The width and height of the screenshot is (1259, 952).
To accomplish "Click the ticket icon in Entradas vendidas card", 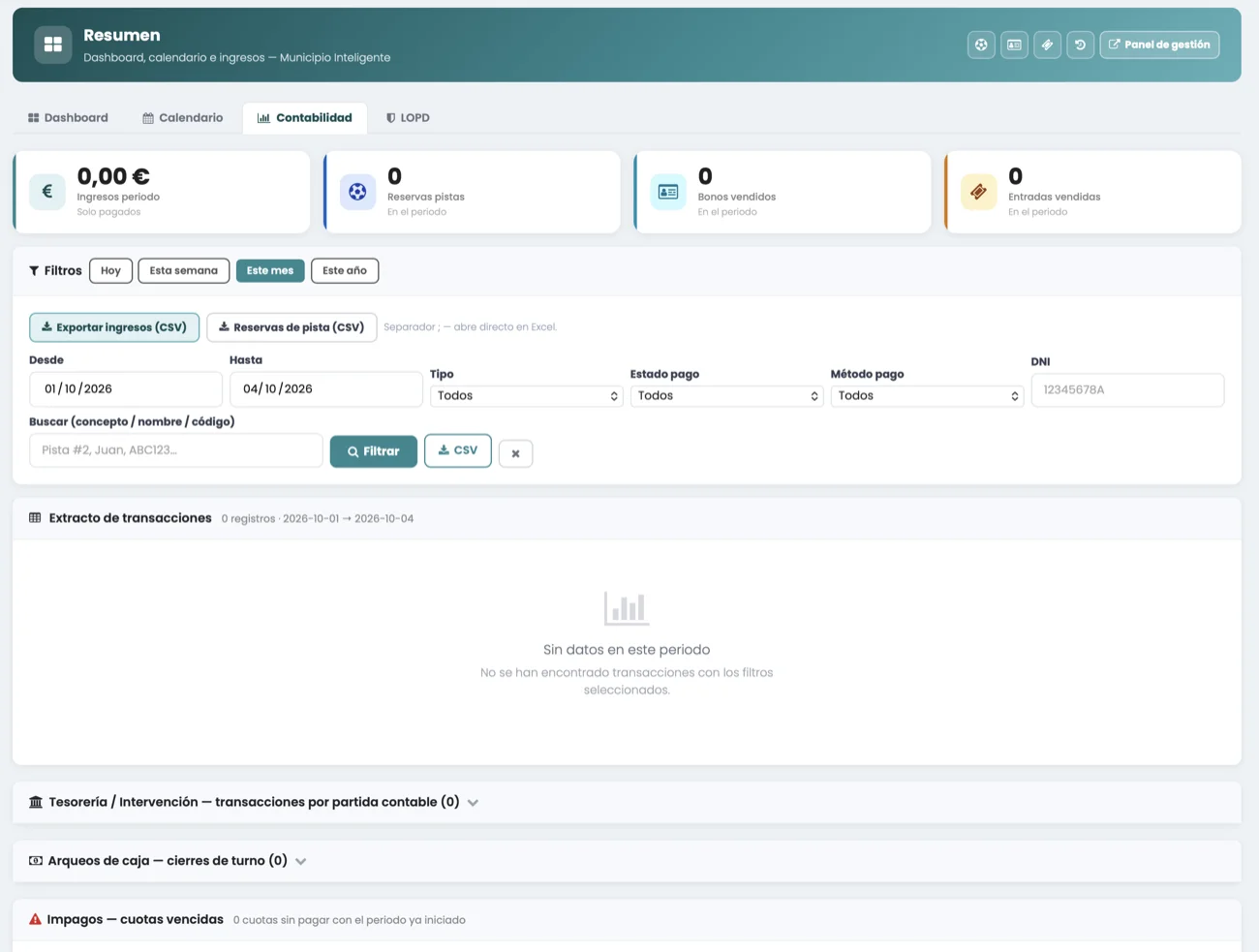I will tap(978, 192).
